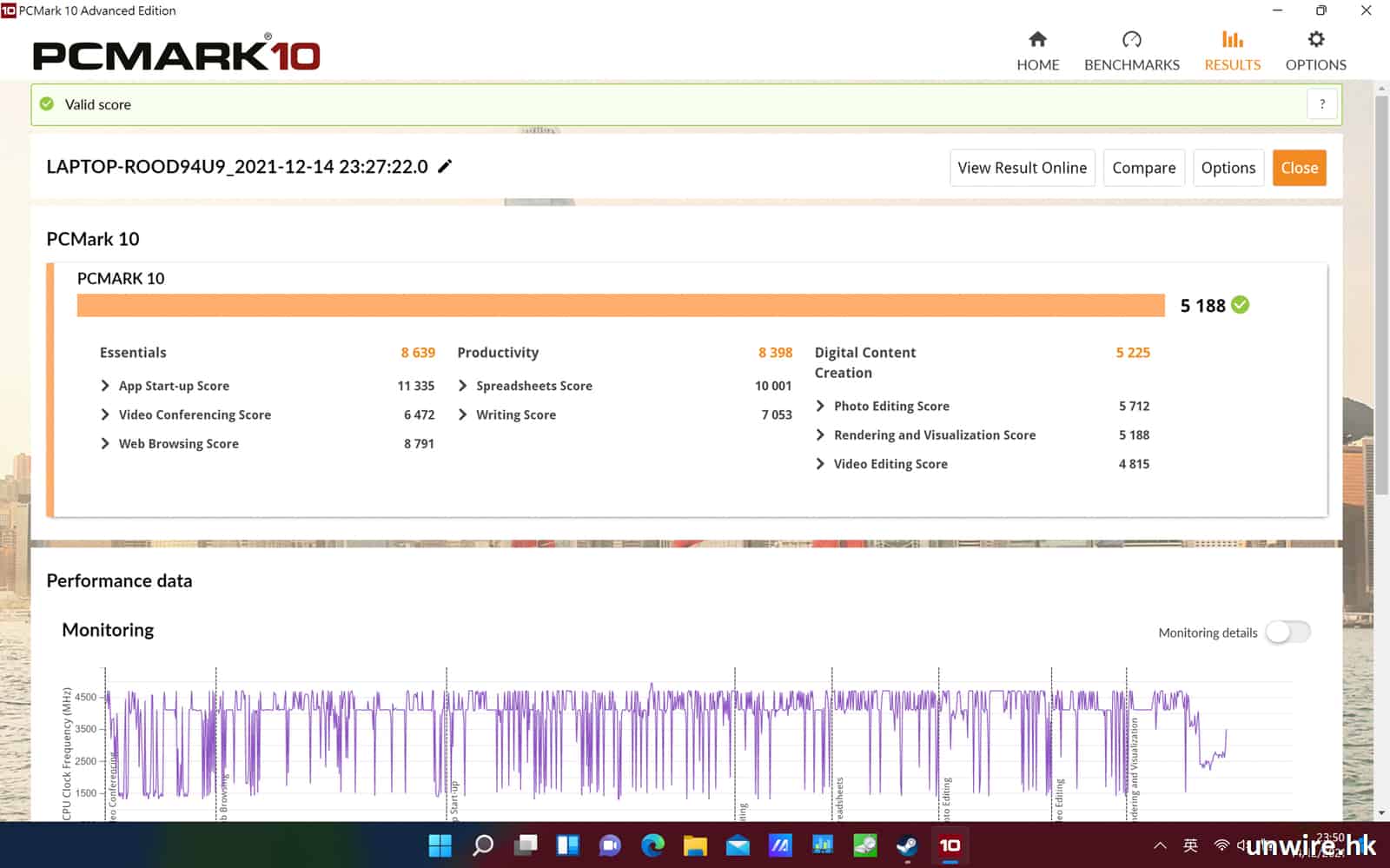This screenshot has height=868, width=1390.
Task: Enable the Monitoring details toggle
Action: click(1287, 633)
